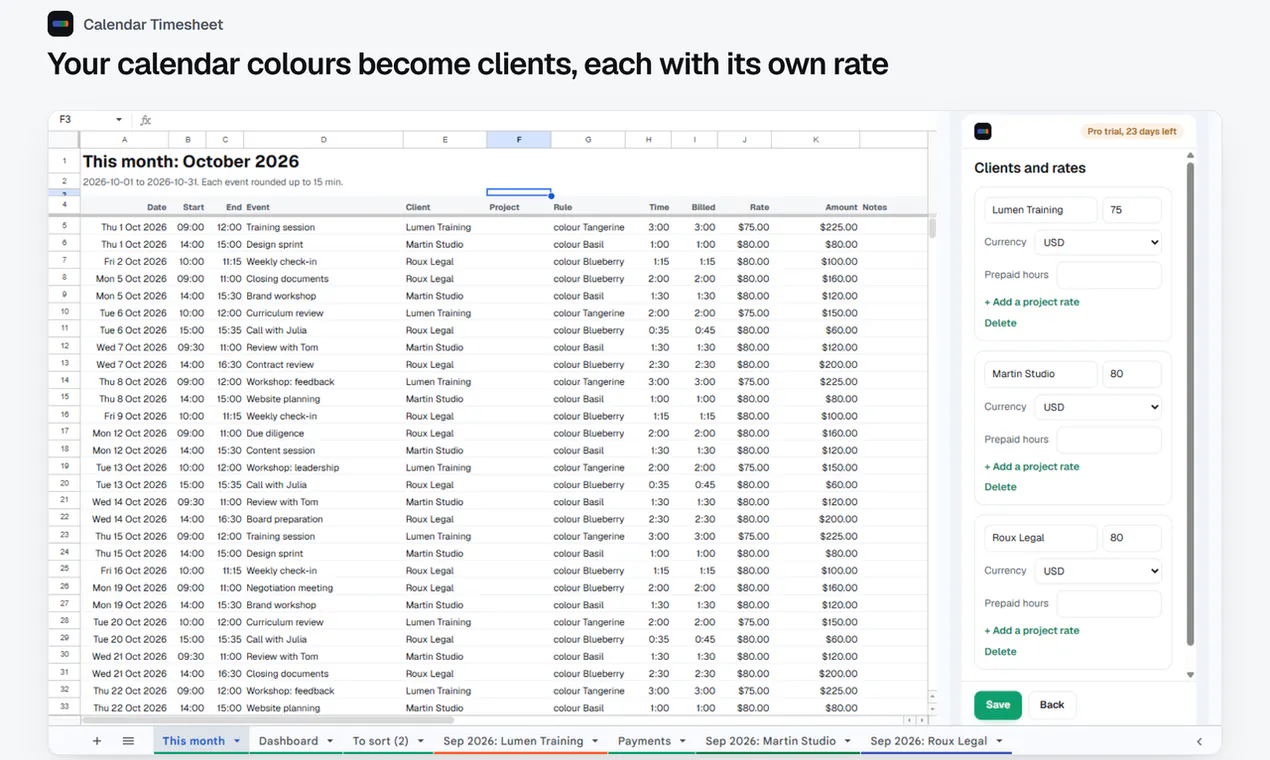Click the sidebar scrollbar up arrow
This screenshot has height=760, width=1270.
point(1190,155)
